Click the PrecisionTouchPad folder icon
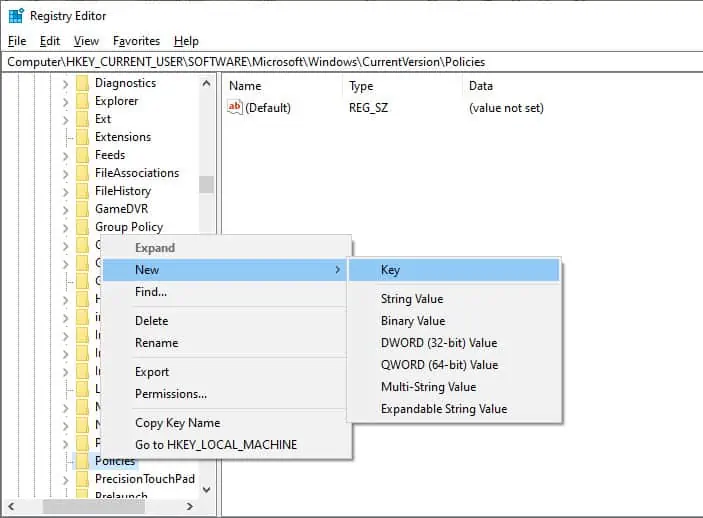 coord(82,479)
